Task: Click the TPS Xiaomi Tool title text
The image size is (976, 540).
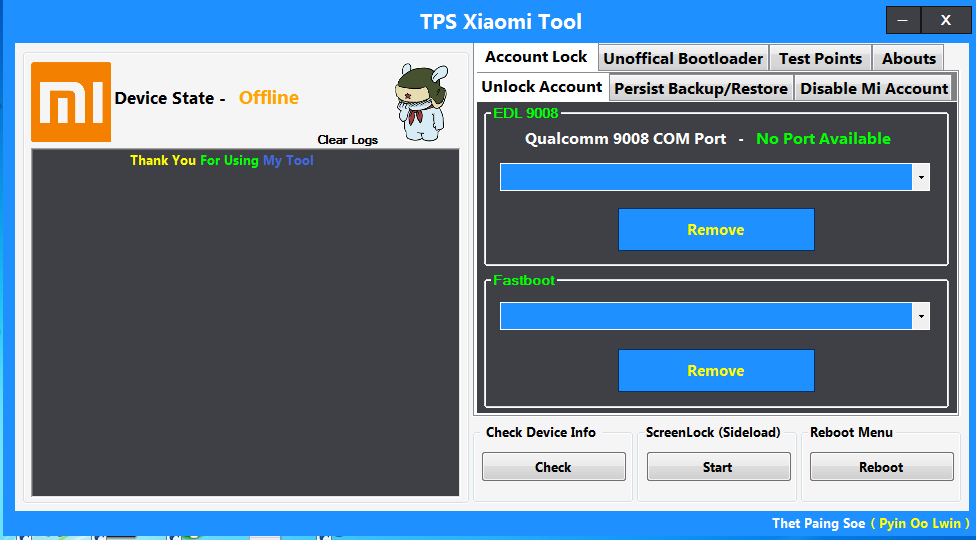Action: [500, 22]
